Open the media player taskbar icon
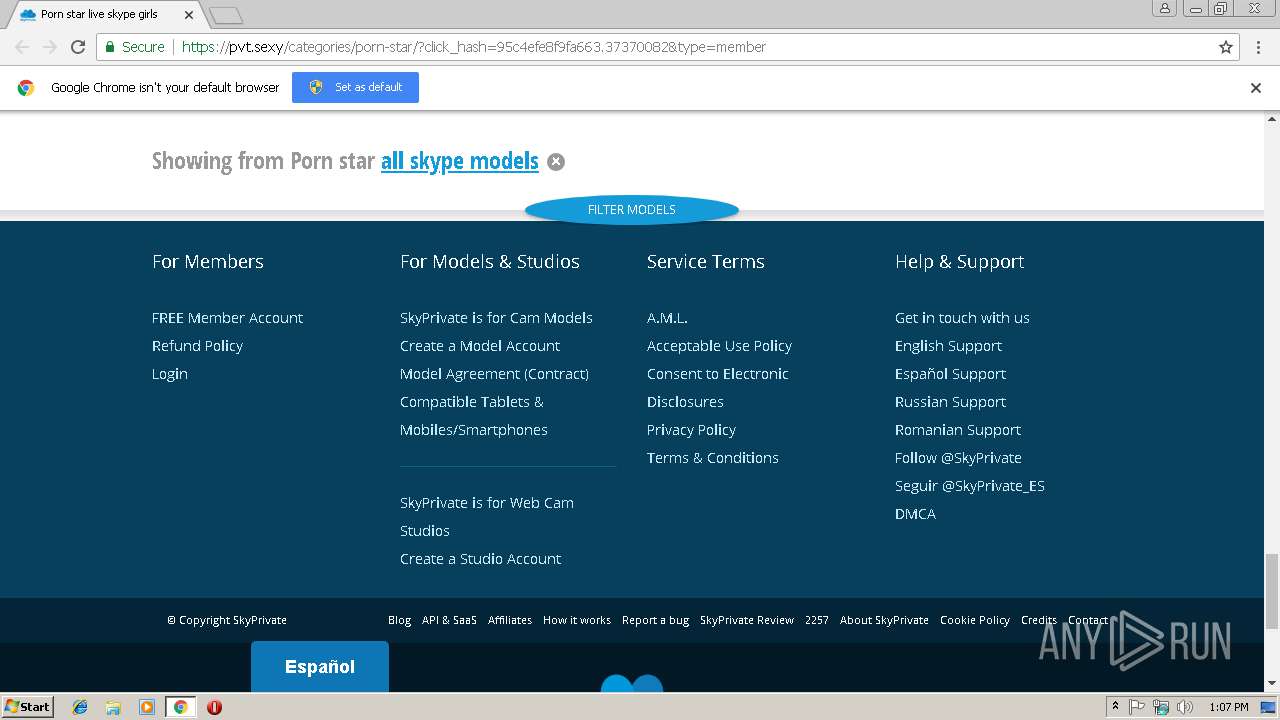The height and width of the screenshot is (720, 1280). [x=147, y=707]
